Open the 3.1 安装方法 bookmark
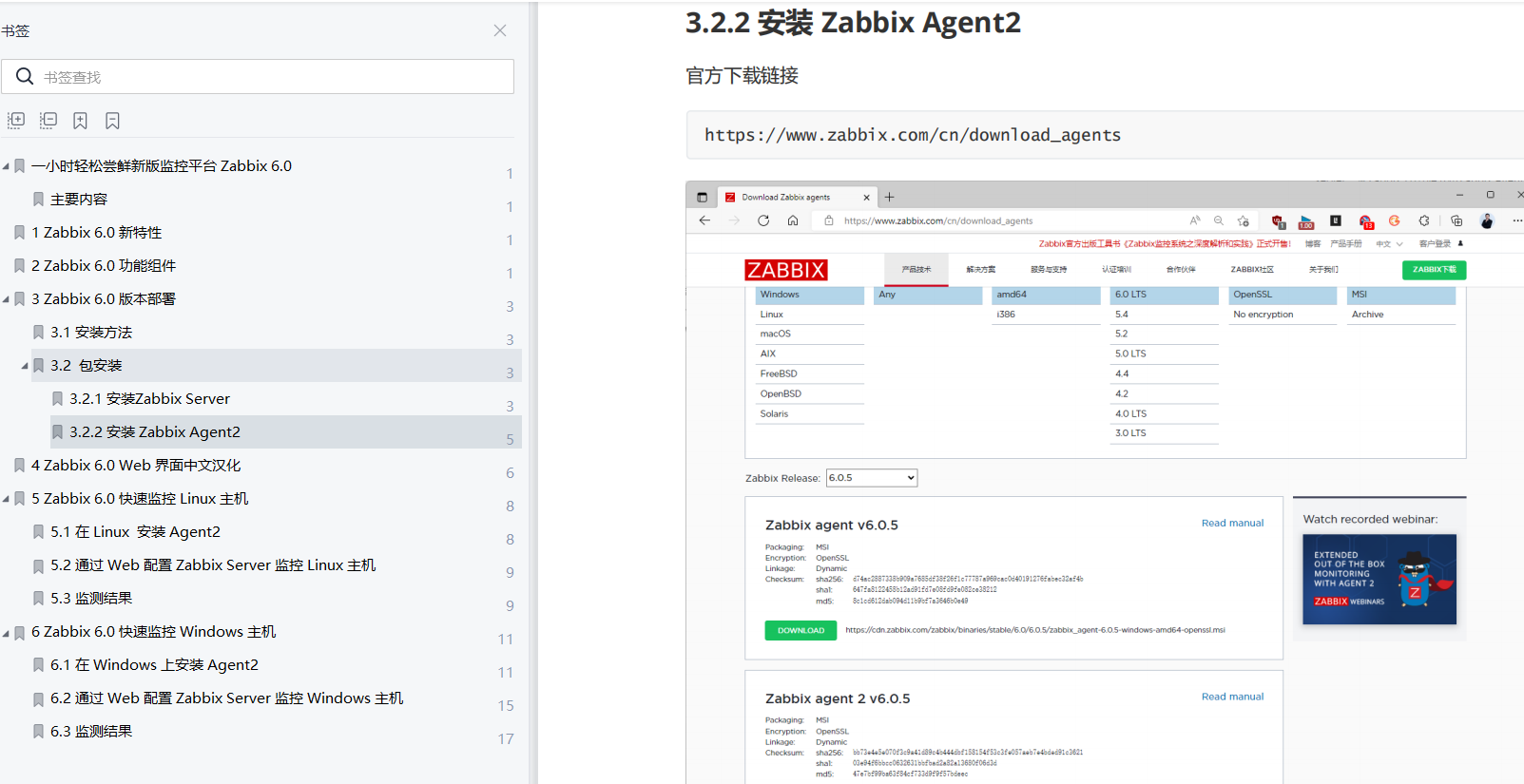 91,332
